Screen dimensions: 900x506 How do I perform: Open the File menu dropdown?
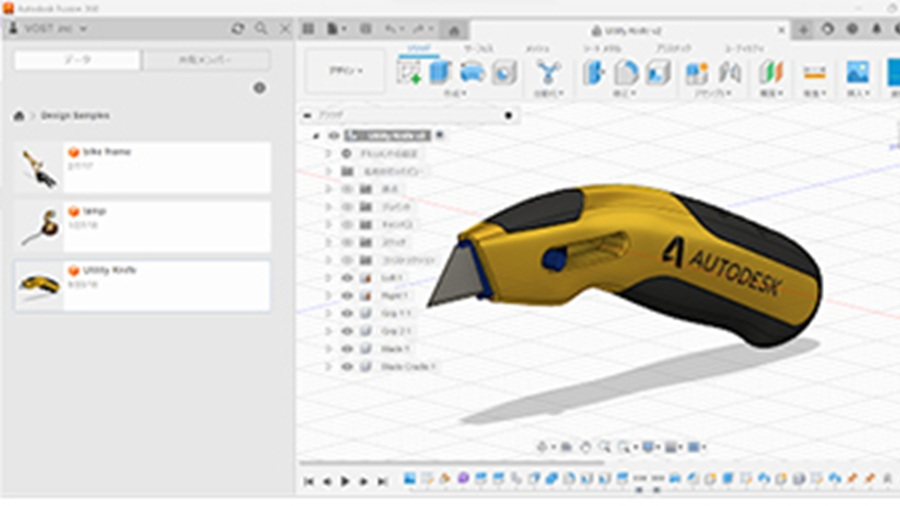point(336,29)
